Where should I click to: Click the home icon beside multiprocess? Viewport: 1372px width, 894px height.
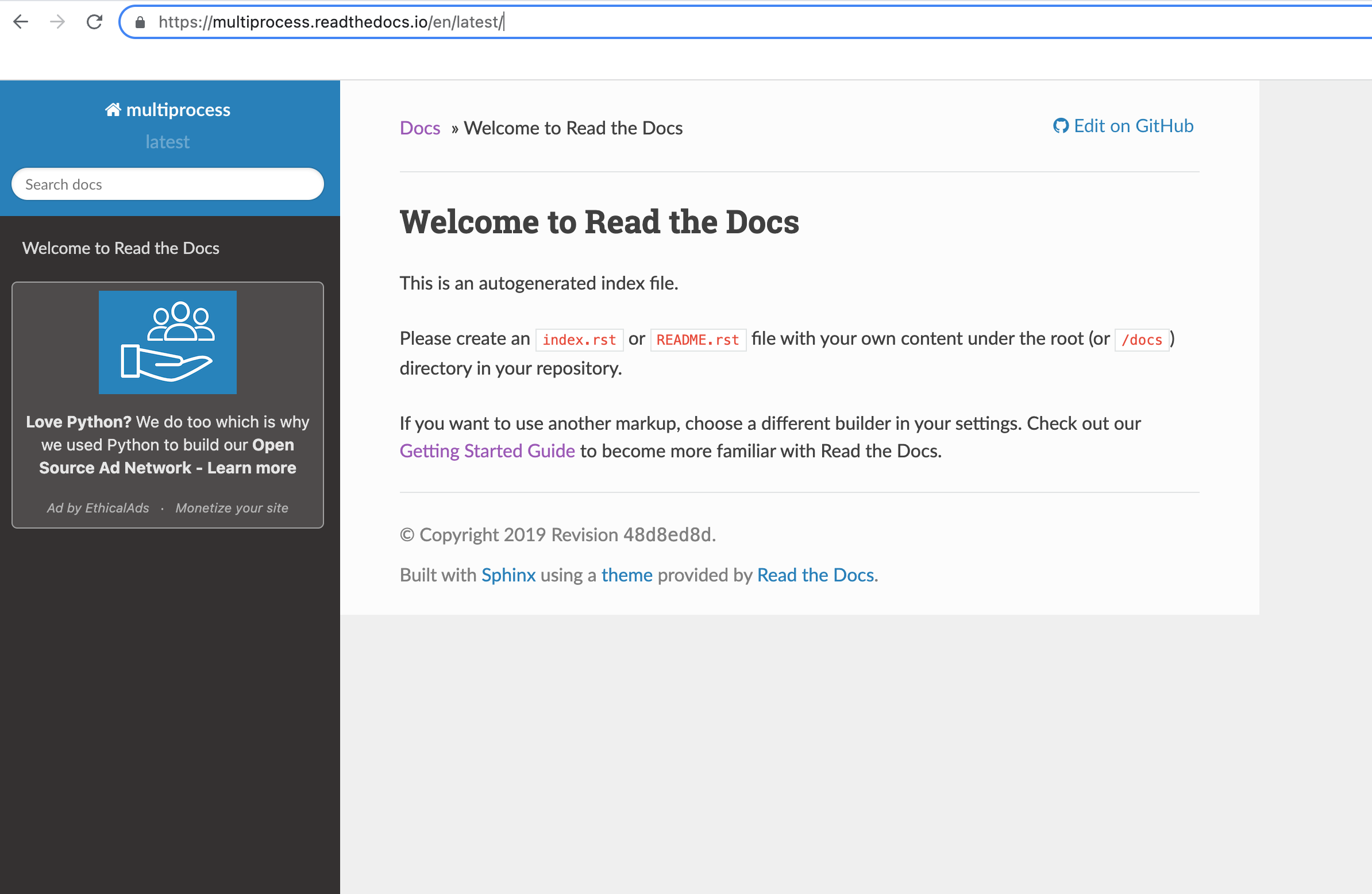113,110
